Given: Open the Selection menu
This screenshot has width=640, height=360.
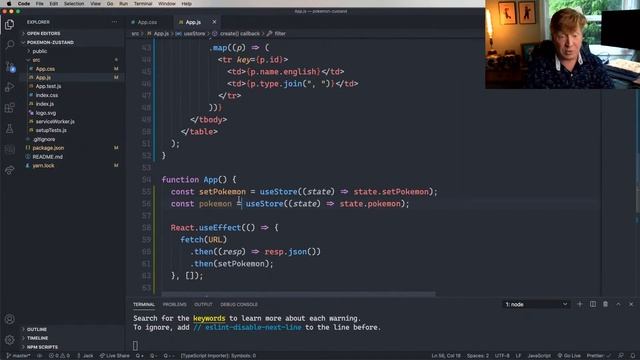Looking at the screenshot, I should pyautogui.click(x=74, y=4).
